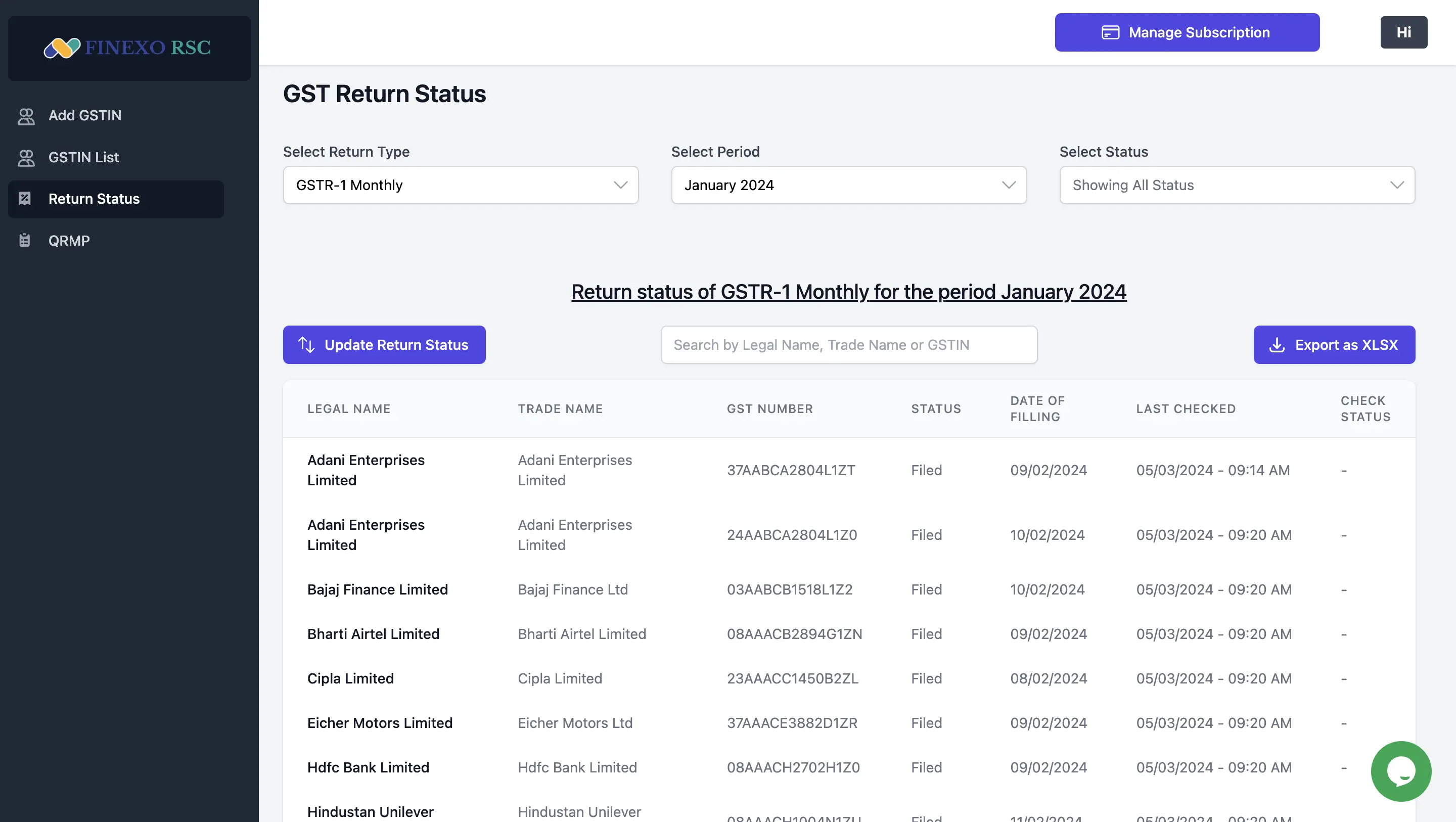Select Return Status in sidebar
Screen dimensions: 1456x822
pos(116,199)
